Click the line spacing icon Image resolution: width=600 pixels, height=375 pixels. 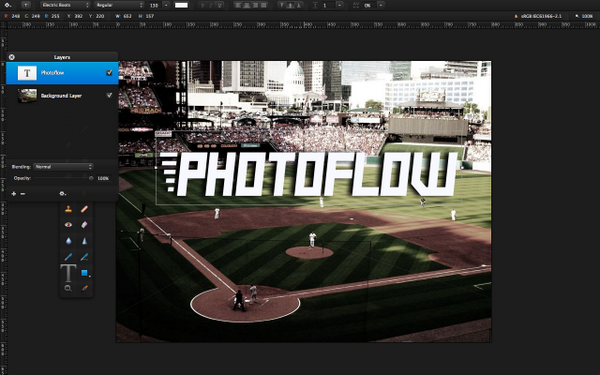315,5
